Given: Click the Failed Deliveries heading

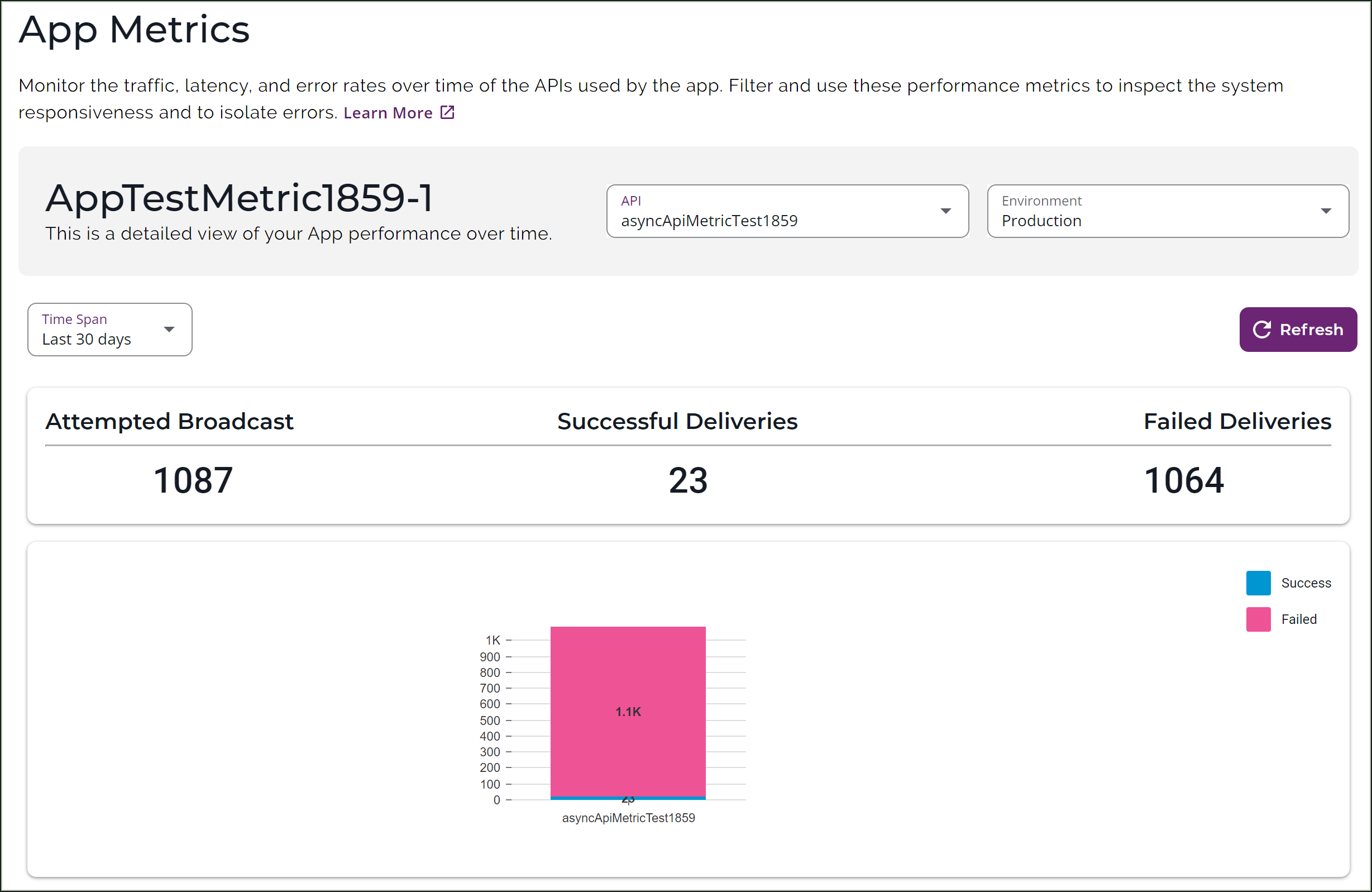Looking at the screenshot, I should tap(1237, 422).
